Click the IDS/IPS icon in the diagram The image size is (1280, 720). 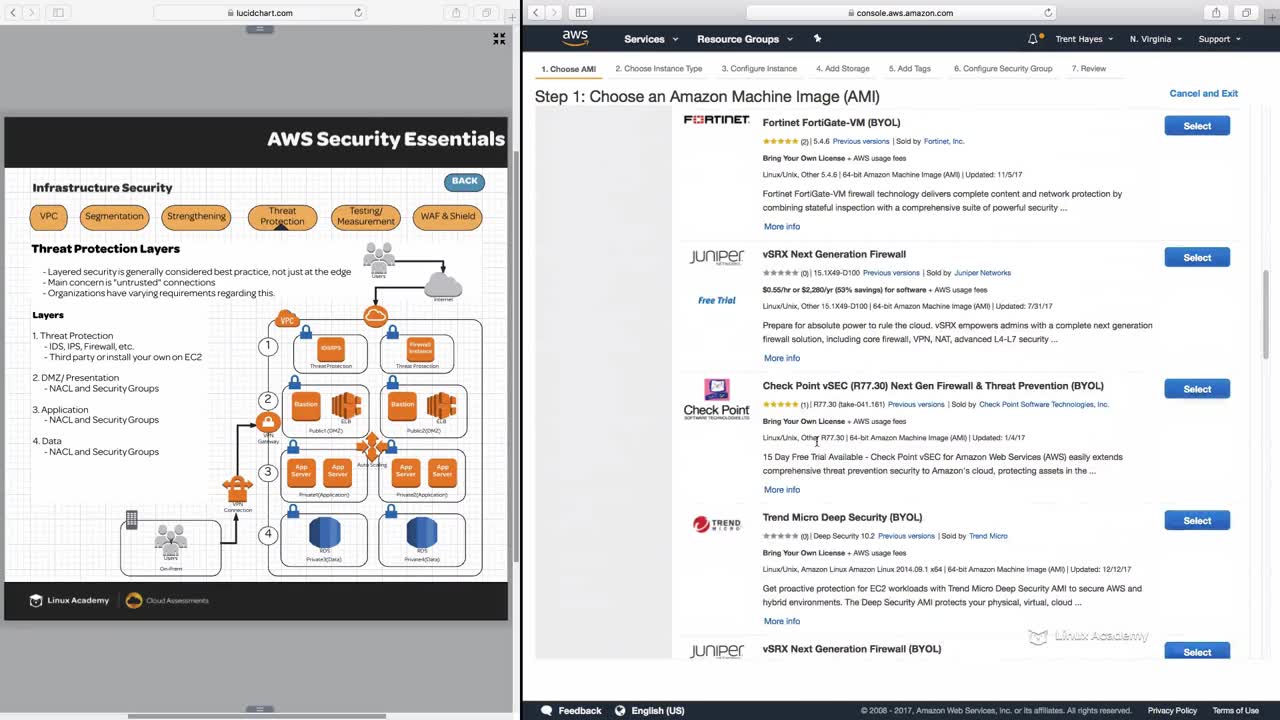click(x=331, y=349)
